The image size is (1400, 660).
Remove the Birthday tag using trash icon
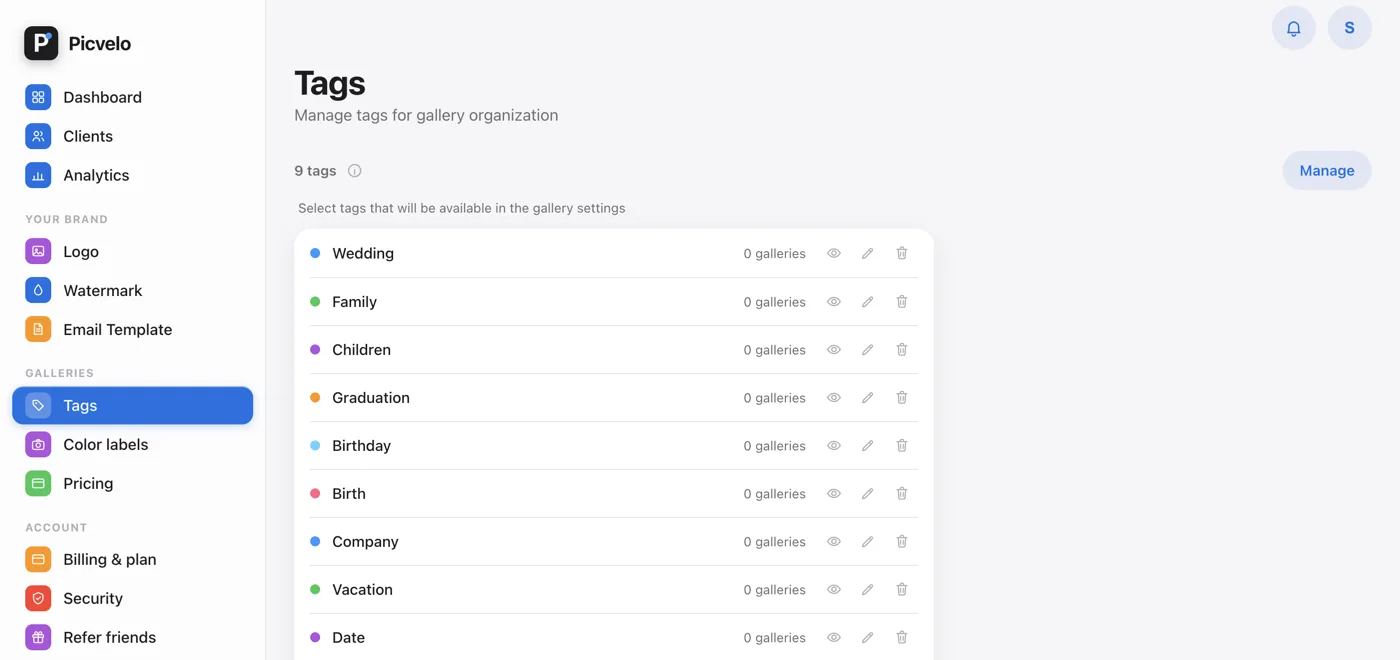(902, 446)
